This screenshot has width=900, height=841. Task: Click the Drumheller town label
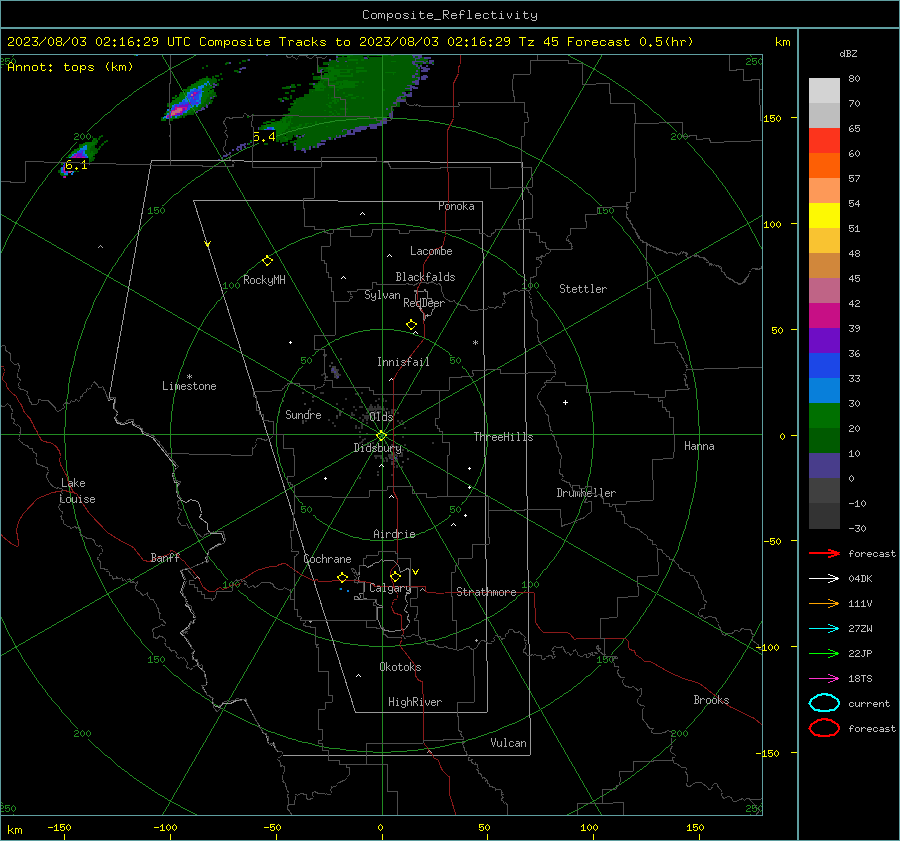coord(586,493)
